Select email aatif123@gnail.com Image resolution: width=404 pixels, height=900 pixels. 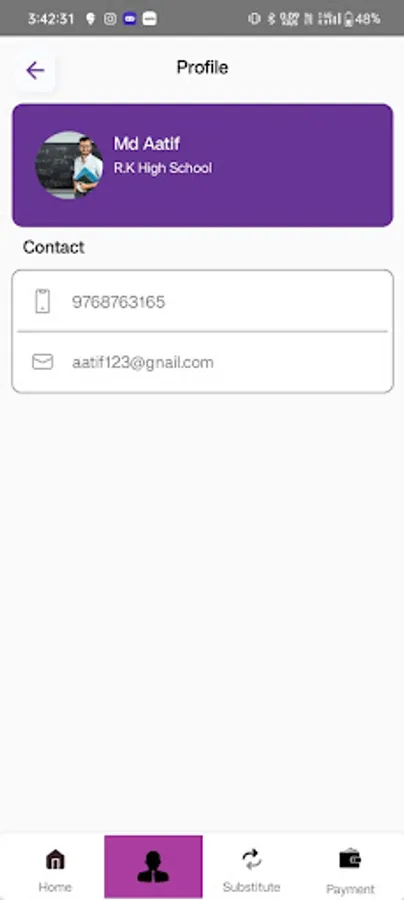[x=142, y=363]
